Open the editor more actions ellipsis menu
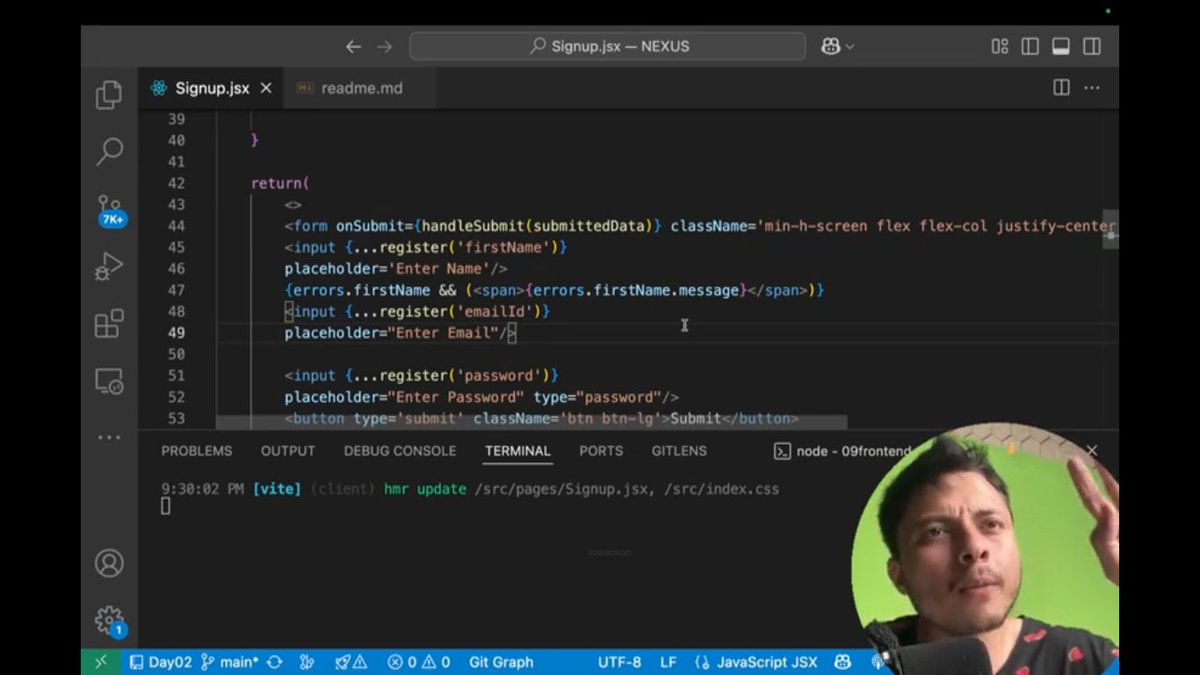This screenshot has height=675, width=1200. [x=1092, y=88]
